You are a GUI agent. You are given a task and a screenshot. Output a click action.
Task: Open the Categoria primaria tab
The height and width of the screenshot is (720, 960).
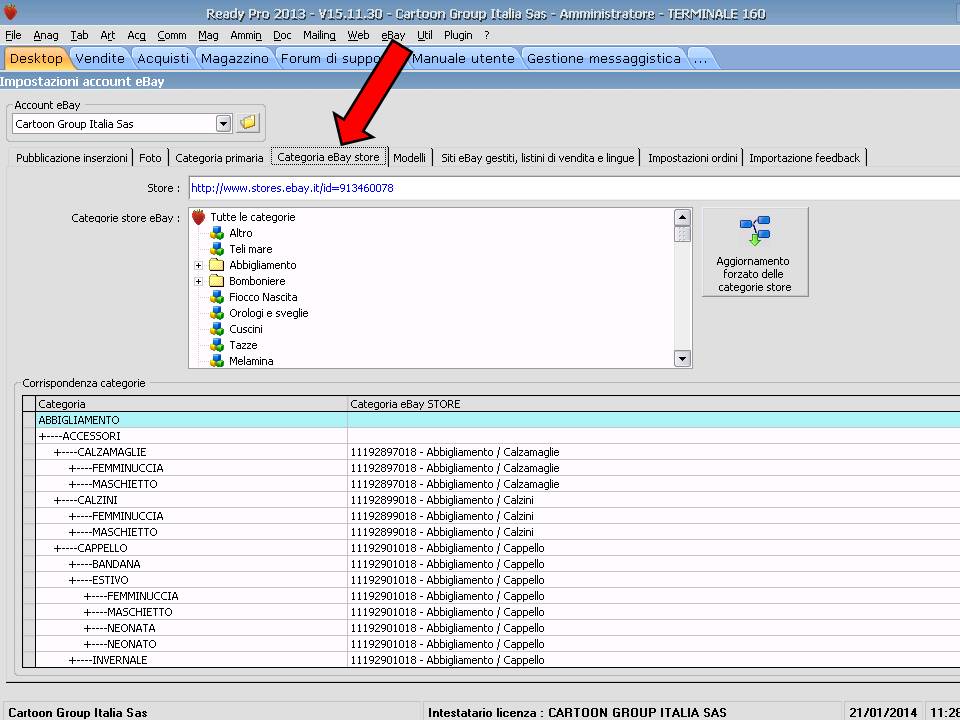(x=219, y=158)
